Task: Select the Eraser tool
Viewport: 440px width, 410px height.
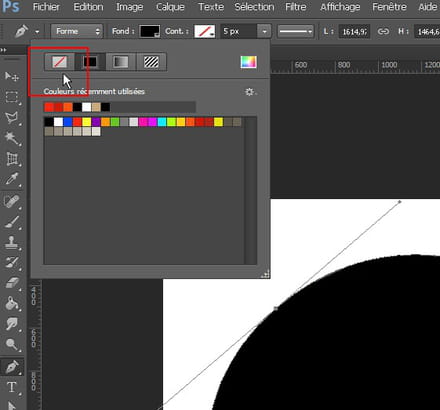Action: pos(12,283)
